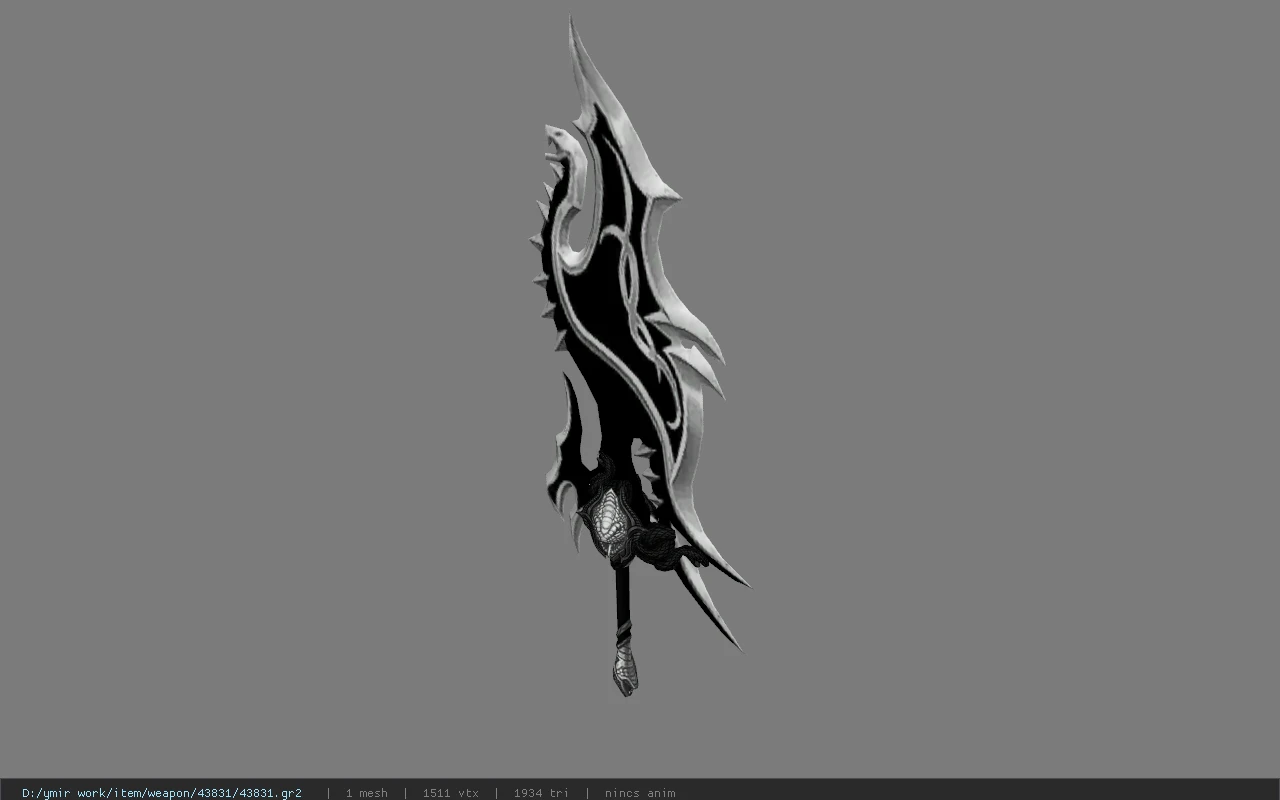The height and width of the screenshot is (800, 1280).
Task: Click the '1 mesh' status entry
Action: [366, 793]
